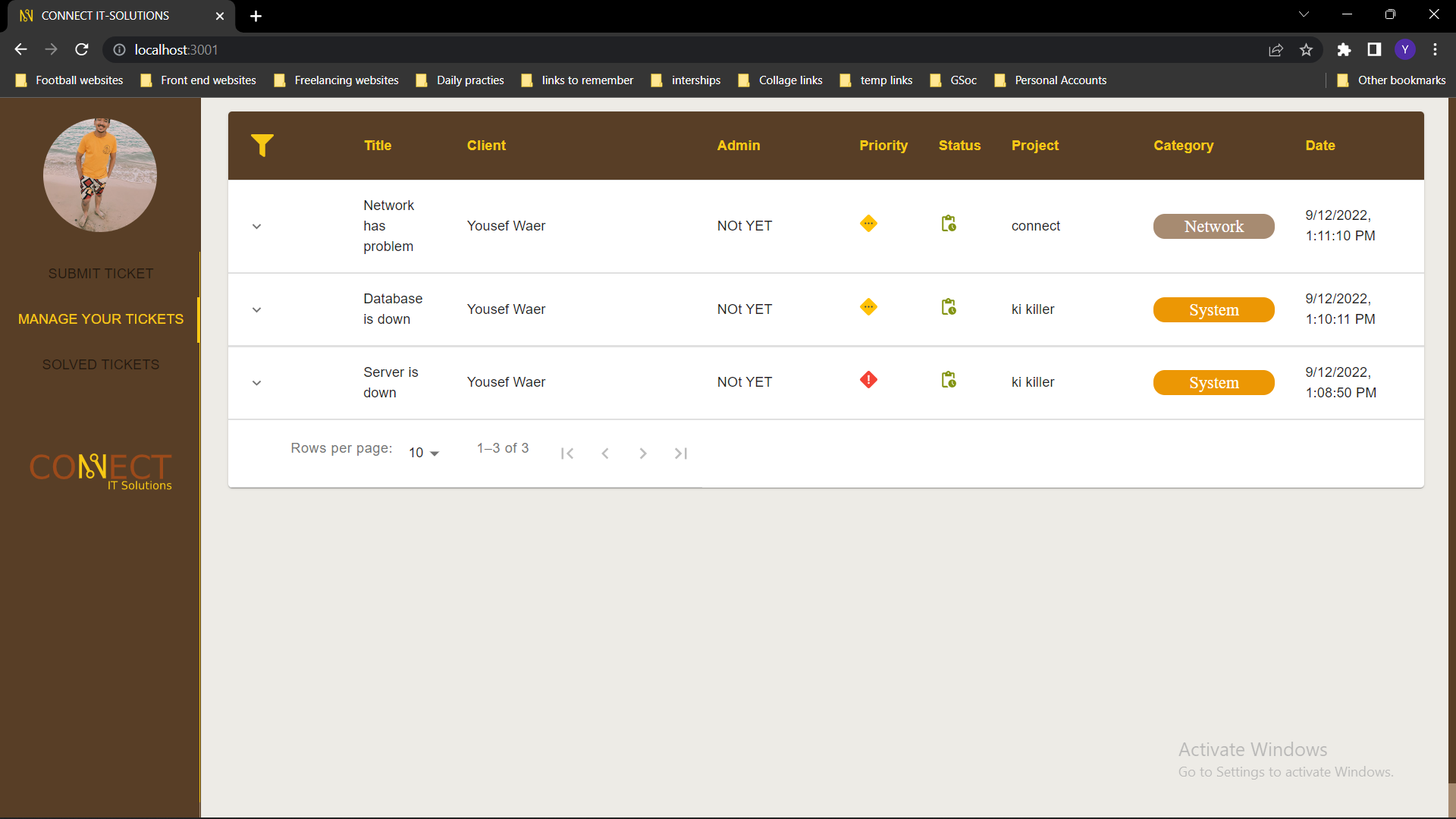Click status icon for Network has problem ticket
Image resolution: width=1456 pixels, height=819 pixels.
click(x=948, y=224)
